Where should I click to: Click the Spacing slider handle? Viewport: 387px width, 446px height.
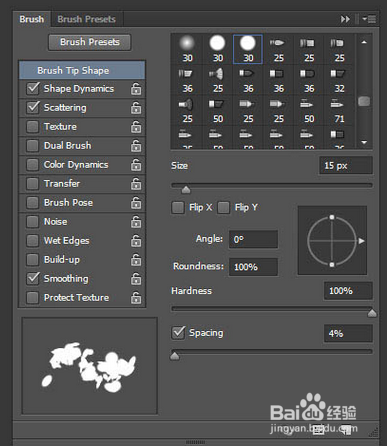(x=175, y=356)
